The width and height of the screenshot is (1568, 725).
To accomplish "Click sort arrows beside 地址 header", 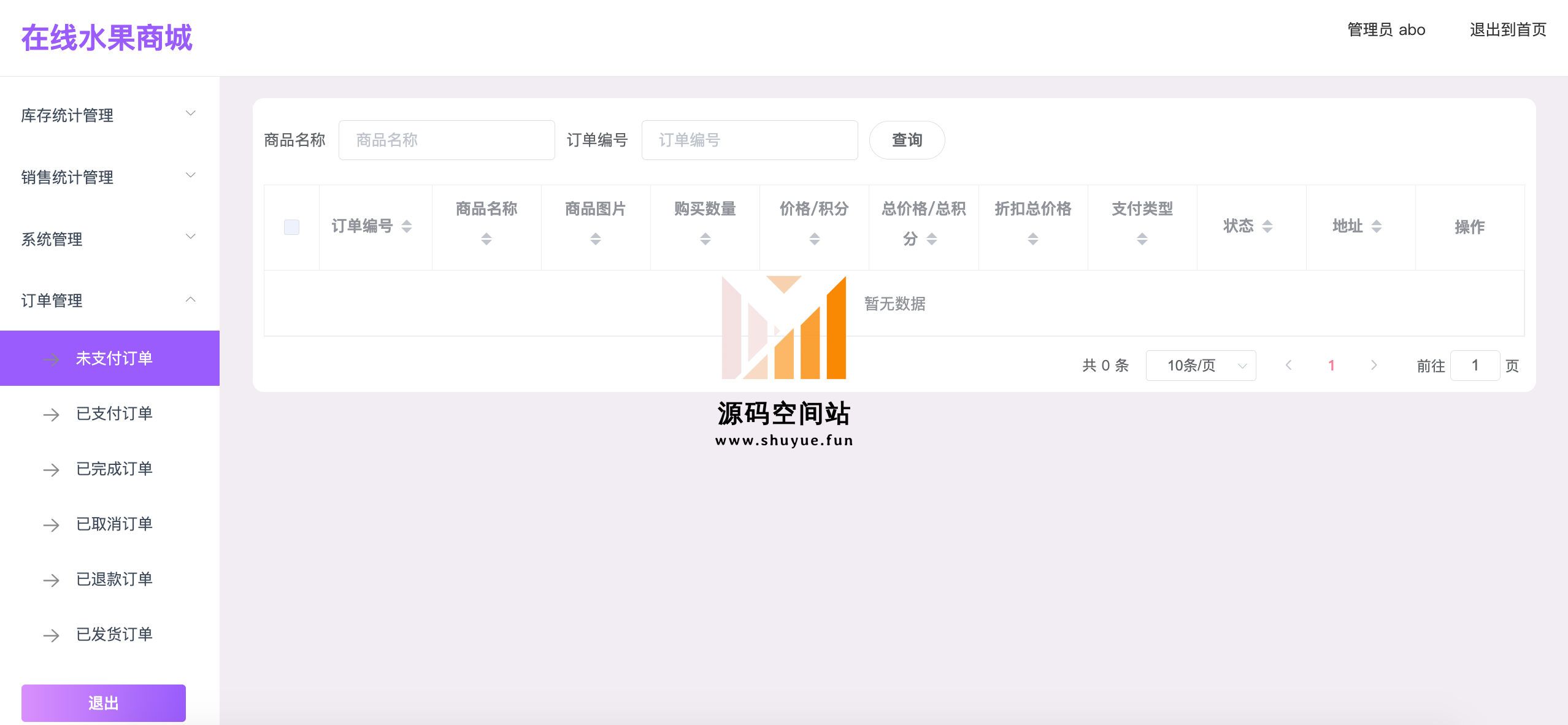I will coord(1377,226).
